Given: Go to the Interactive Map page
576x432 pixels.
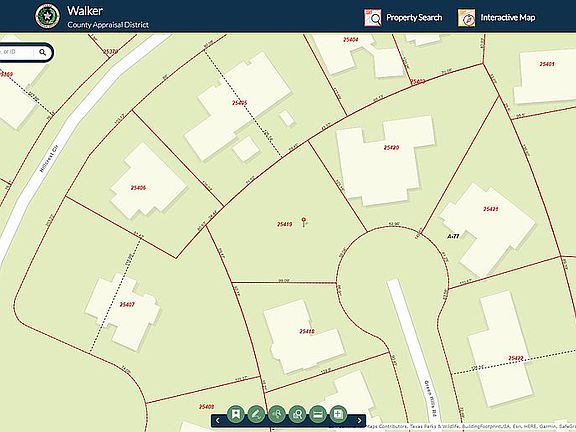Looking at the screenshot, I should click(508, 18).
